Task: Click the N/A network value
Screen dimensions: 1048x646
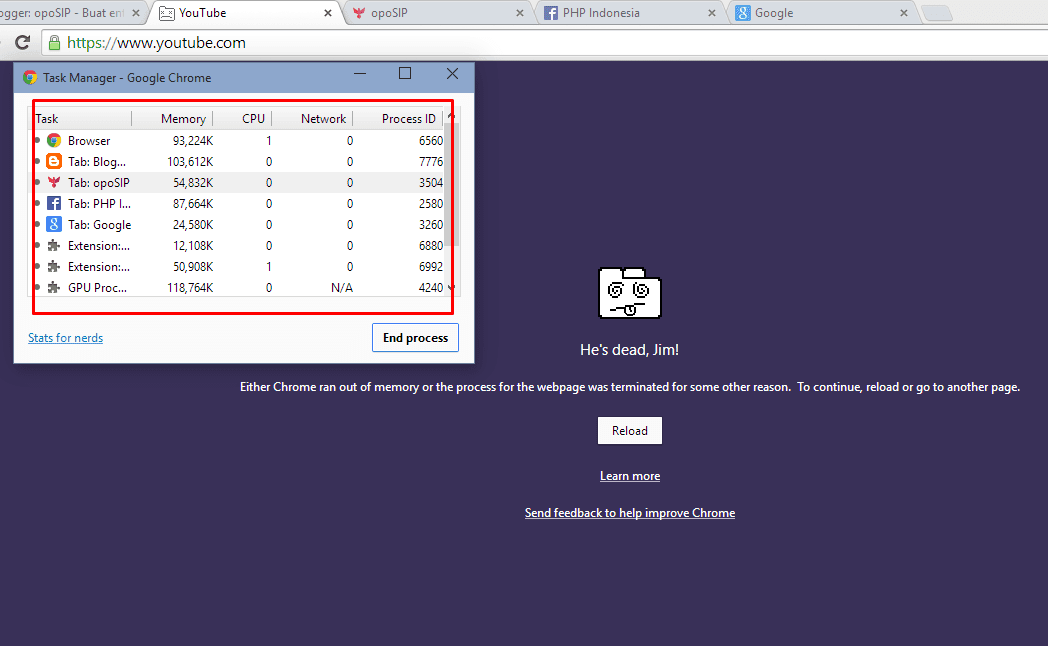Action: click(x=342, y=287)
